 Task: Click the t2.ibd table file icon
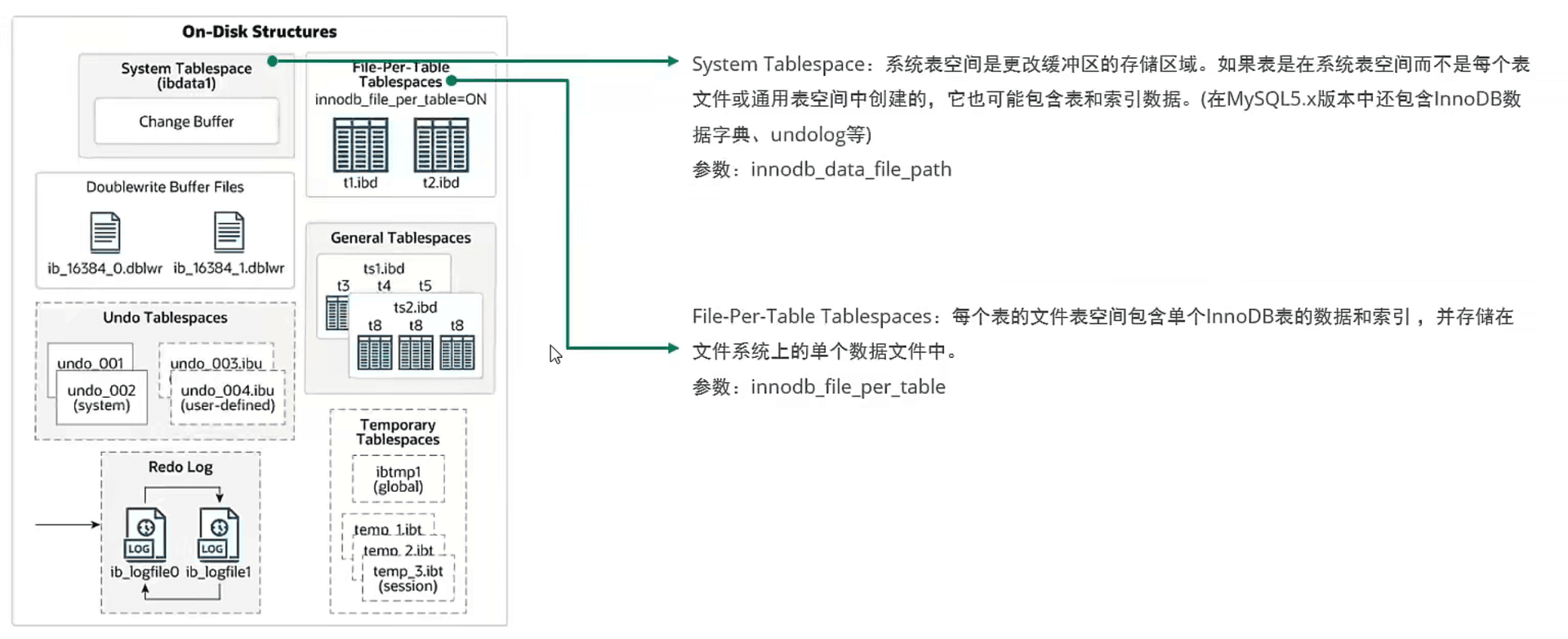coord(441,145)
